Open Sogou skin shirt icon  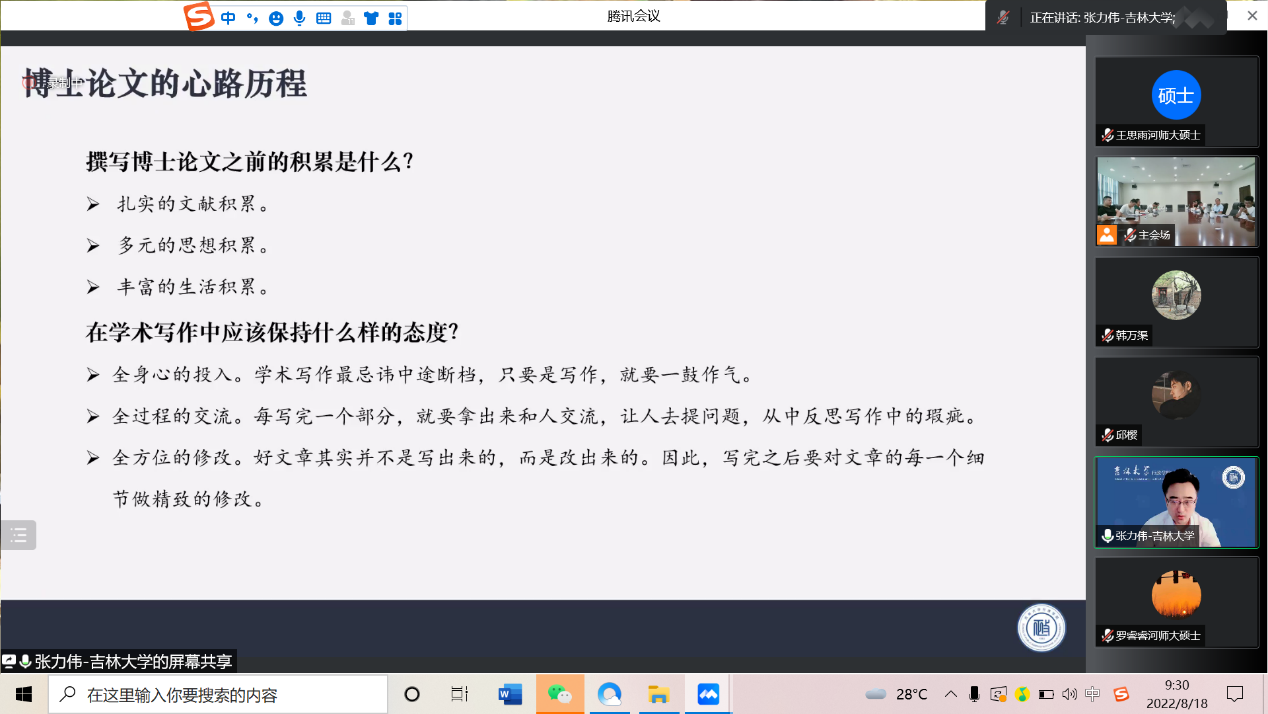click(x=371, y=18)
